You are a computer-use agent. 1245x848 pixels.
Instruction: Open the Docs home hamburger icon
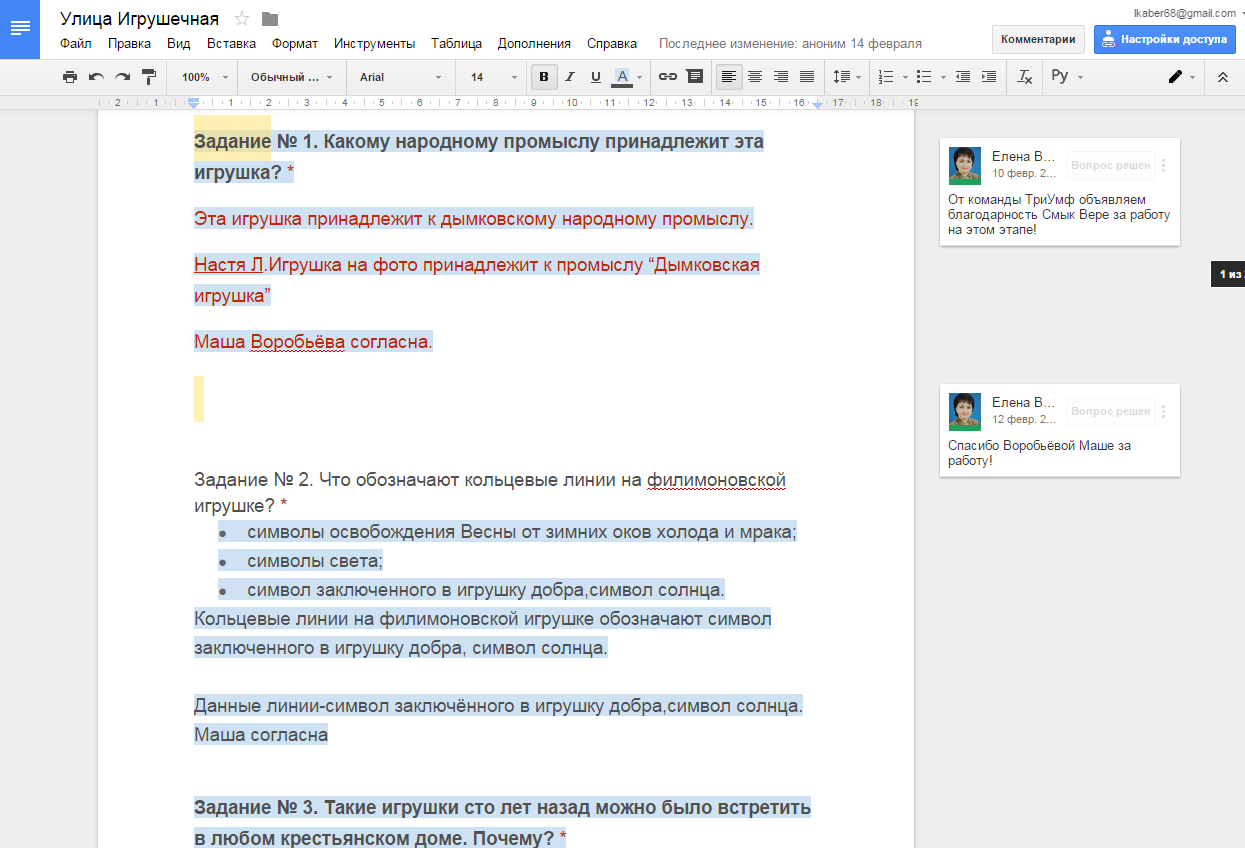pos(20,29)
